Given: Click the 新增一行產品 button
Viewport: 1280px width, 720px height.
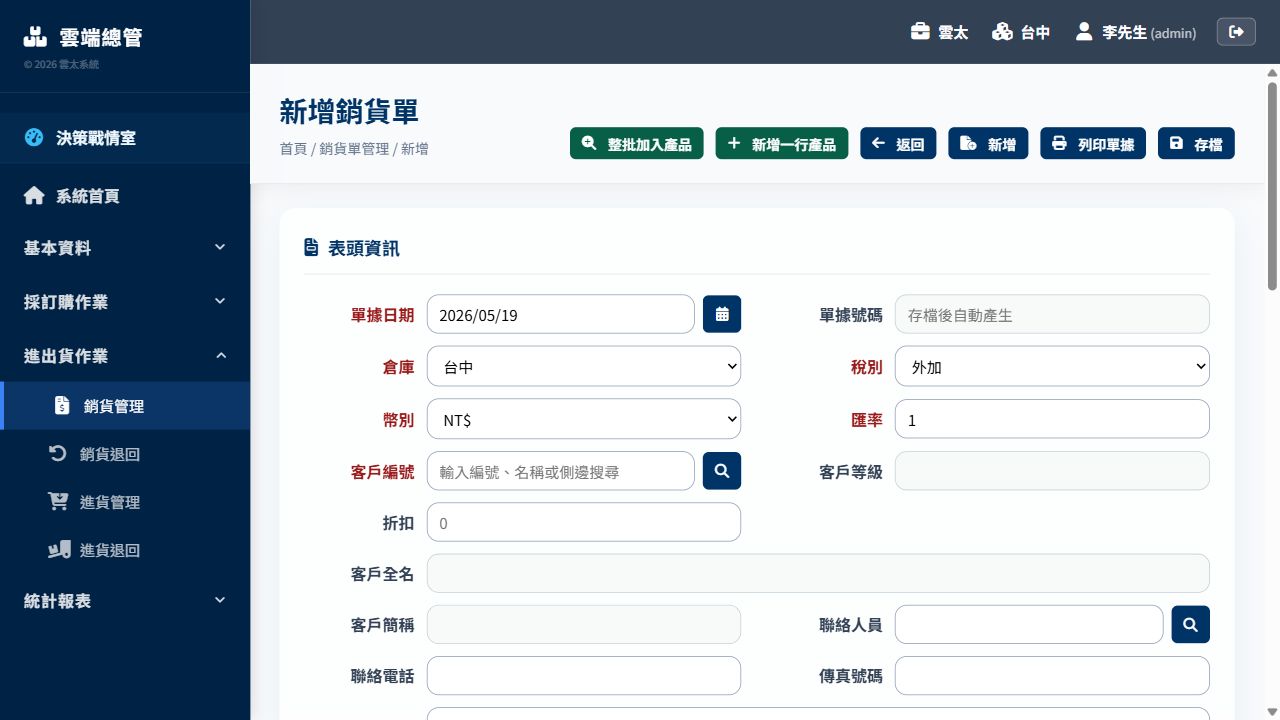Looking at the screenshot, I should pyautogui.click(x=782, y=143).
